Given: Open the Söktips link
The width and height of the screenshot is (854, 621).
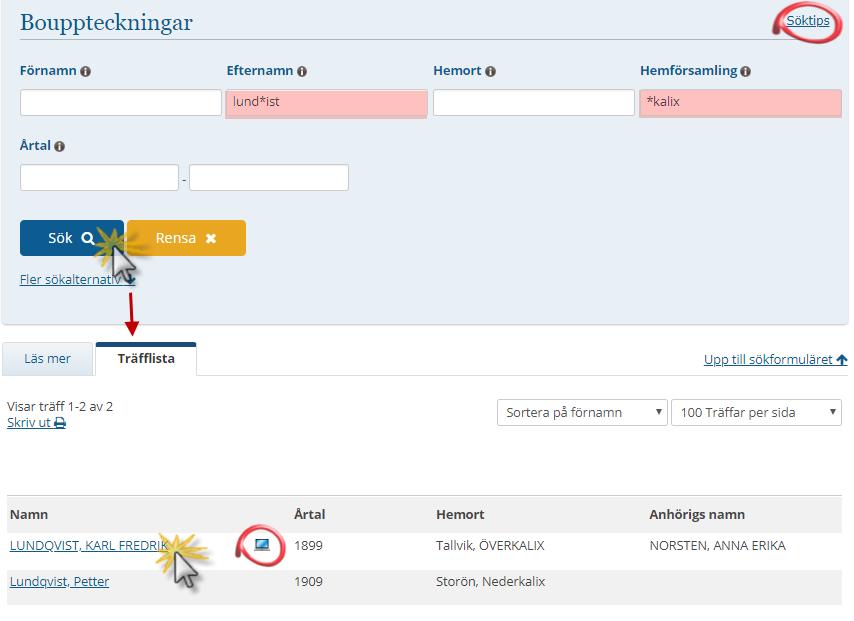Looking at the screenshot, I should pyautogui.click(x=808, y=21).
